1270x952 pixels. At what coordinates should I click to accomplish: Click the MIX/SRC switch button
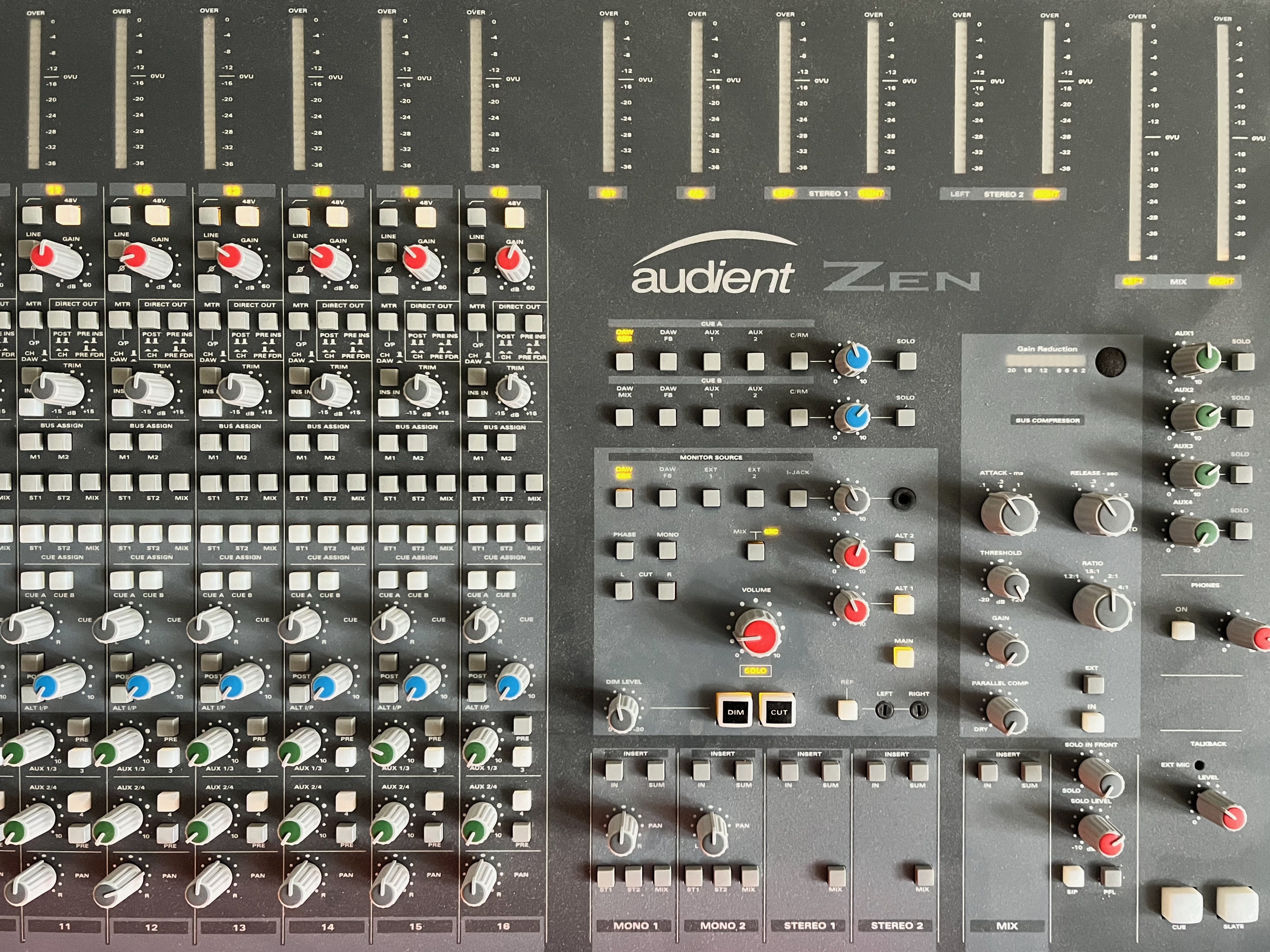pos(756,551)
